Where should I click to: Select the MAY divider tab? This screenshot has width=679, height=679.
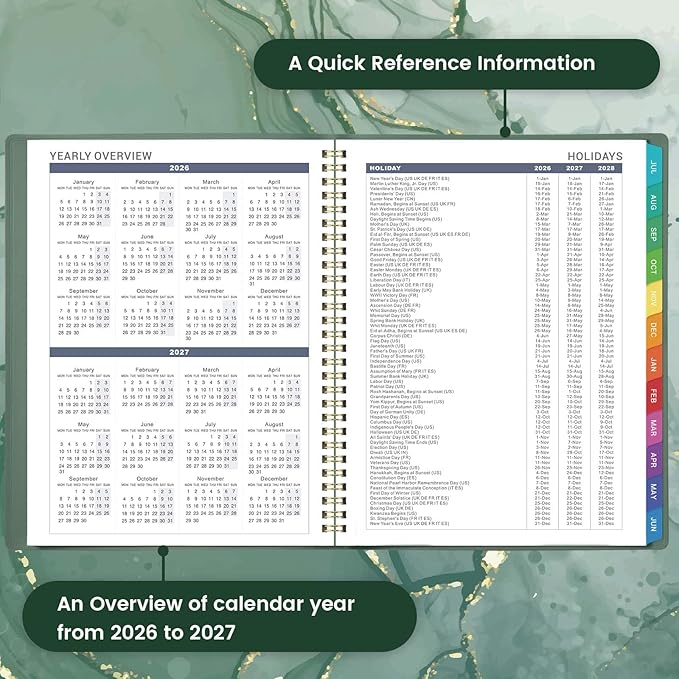coord(653,492)
